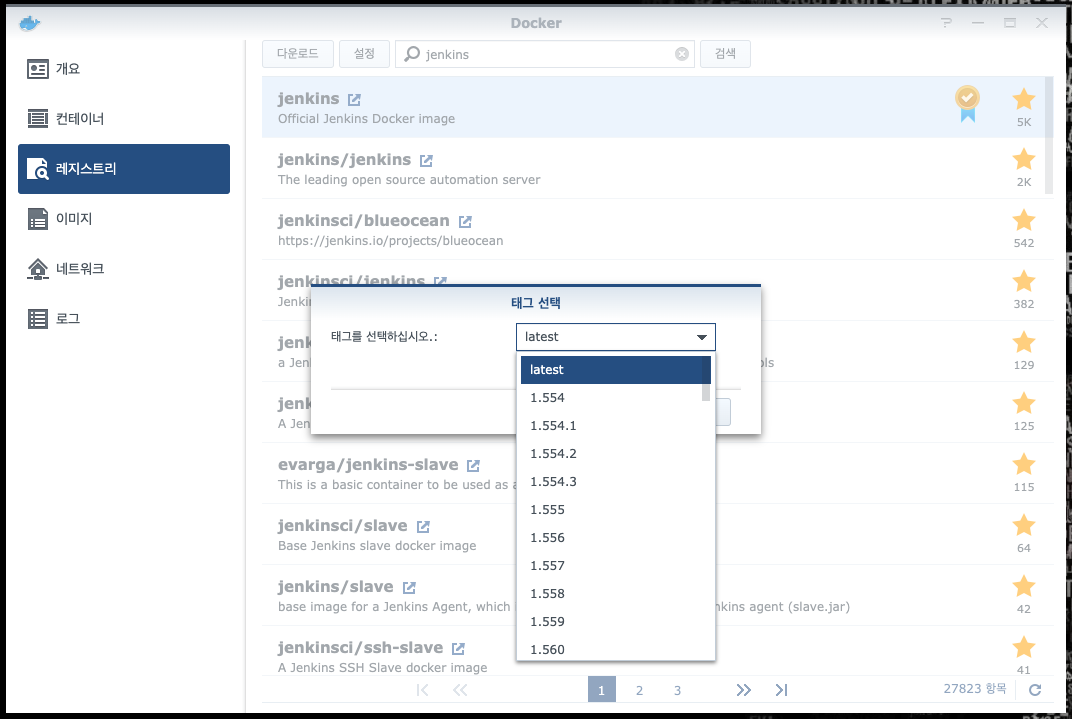Open external link for jenkinsci/blueocean

coord(465,221)
